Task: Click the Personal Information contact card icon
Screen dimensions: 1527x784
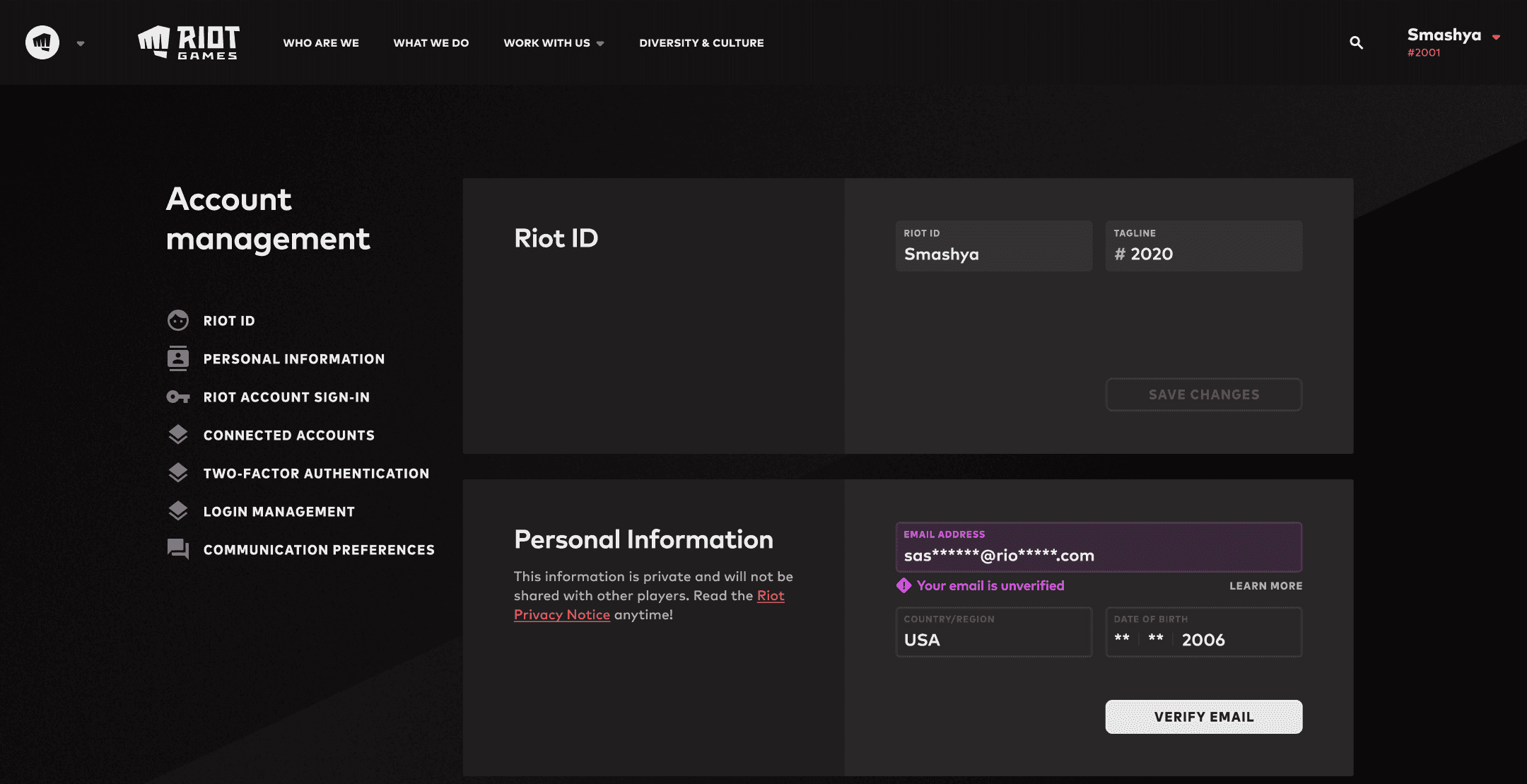Action: 178,358
